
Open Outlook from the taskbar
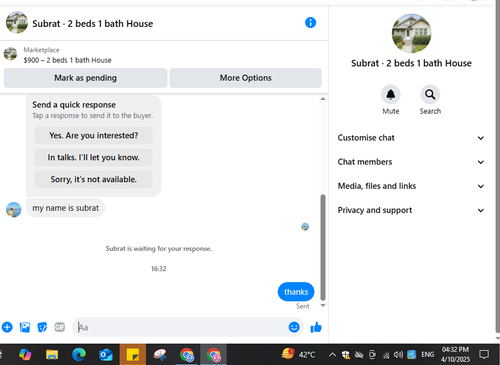pyautogui.click(x=106, y=354)
